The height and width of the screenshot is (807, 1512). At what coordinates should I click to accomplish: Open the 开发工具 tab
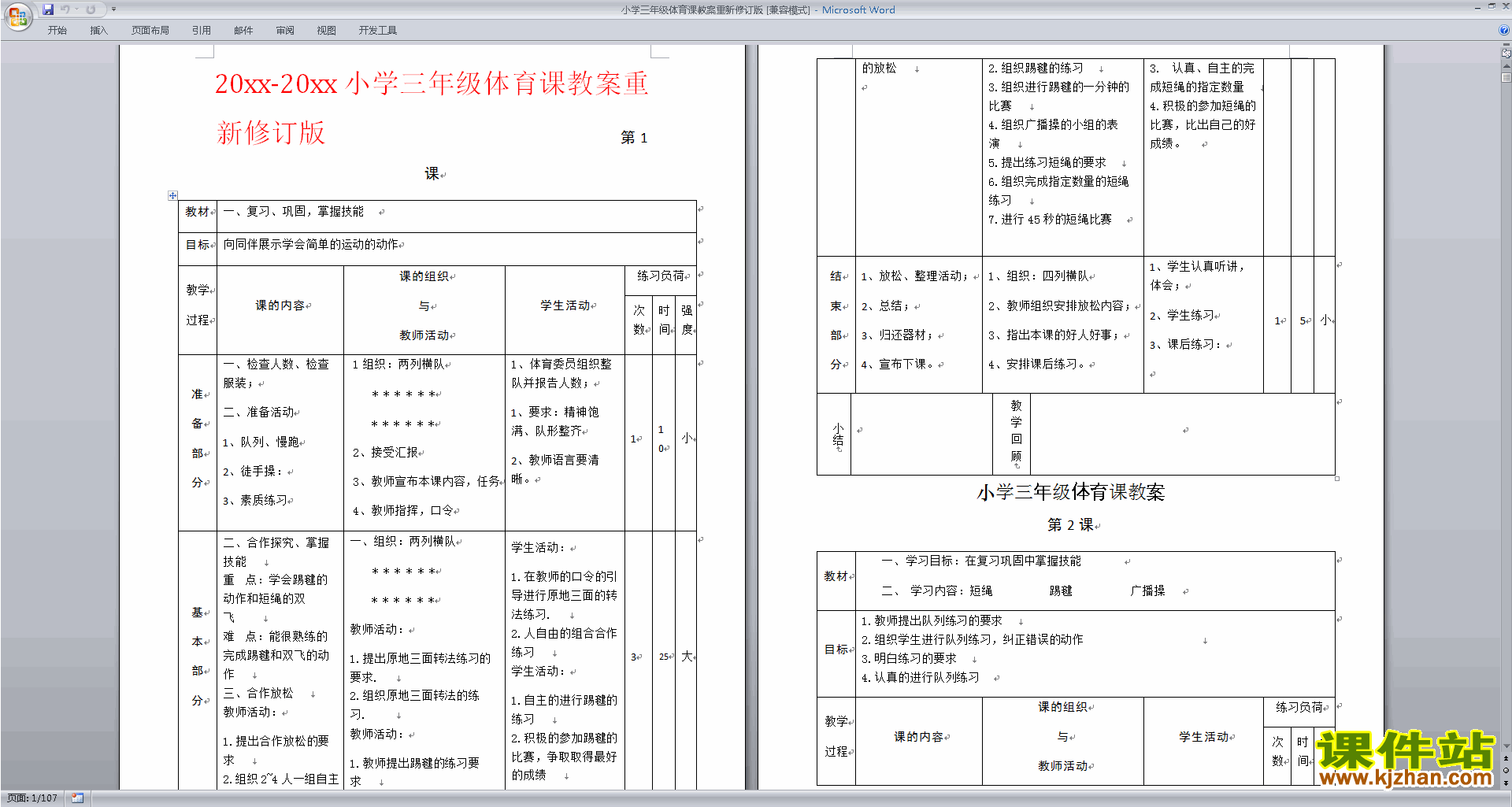377,31
